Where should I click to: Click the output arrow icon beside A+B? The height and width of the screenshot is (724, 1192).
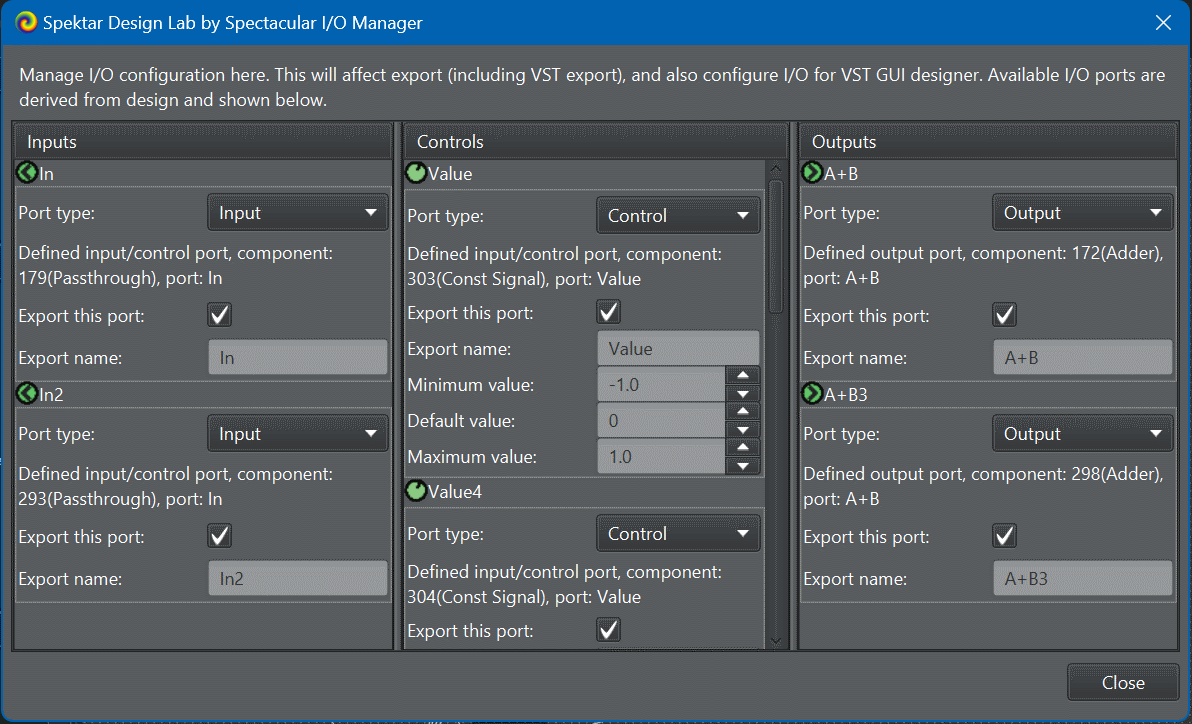pos(812,173)
